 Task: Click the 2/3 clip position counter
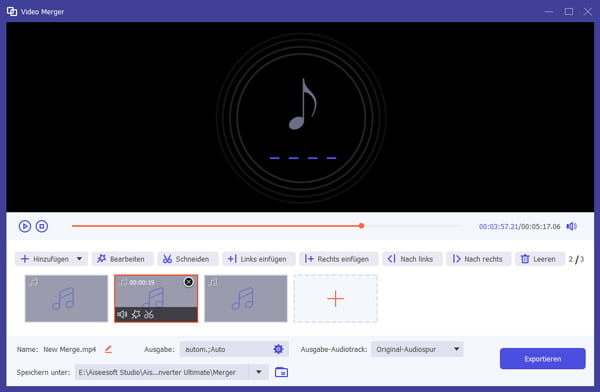576,259
